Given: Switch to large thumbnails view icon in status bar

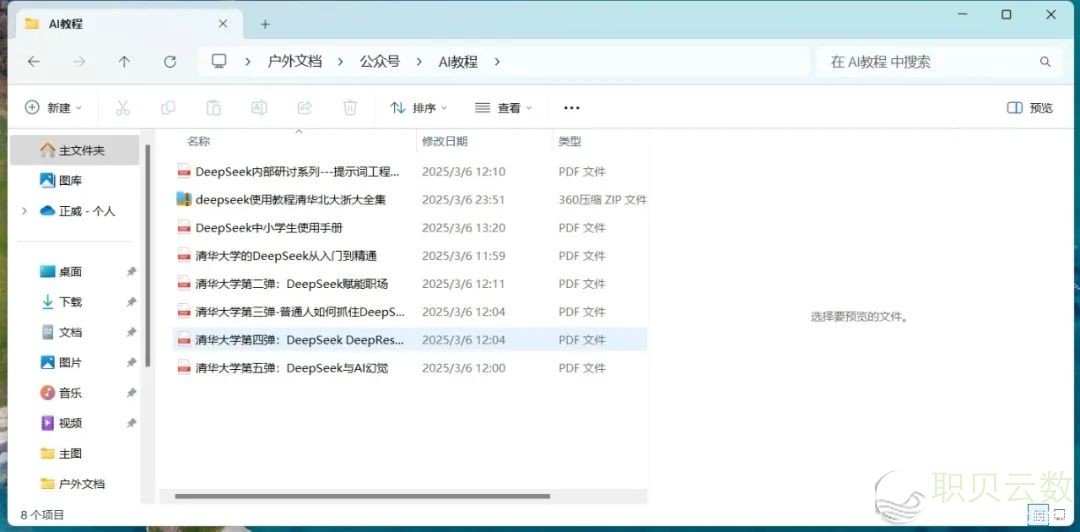Looking at the screenshot, I should [1060, 513].
